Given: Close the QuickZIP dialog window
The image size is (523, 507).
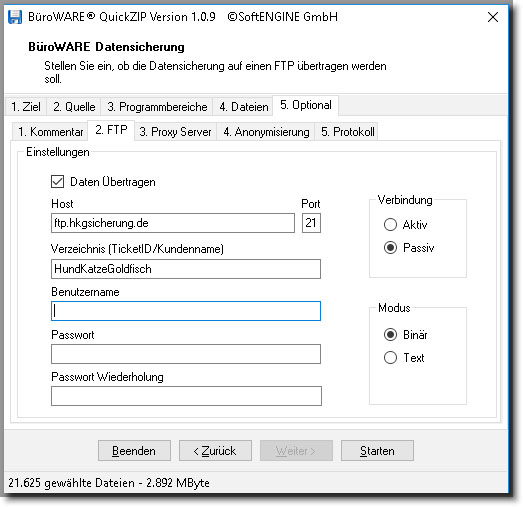Looking at the screenshot, I should [493, 17].
